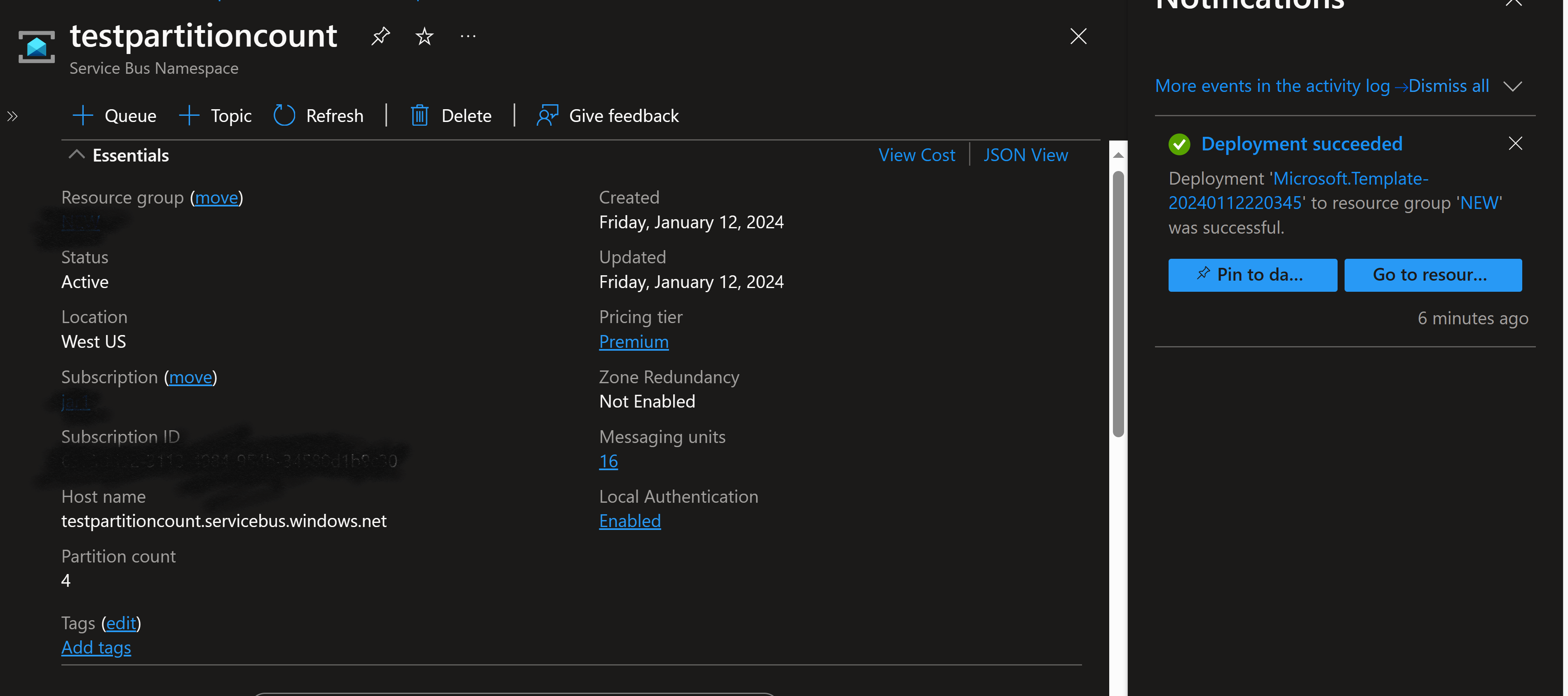Image resolution: width=1568 pixels, height=696 pixels.
Task: Open Local Authentication Enabled link
Action: coord(630,521)
